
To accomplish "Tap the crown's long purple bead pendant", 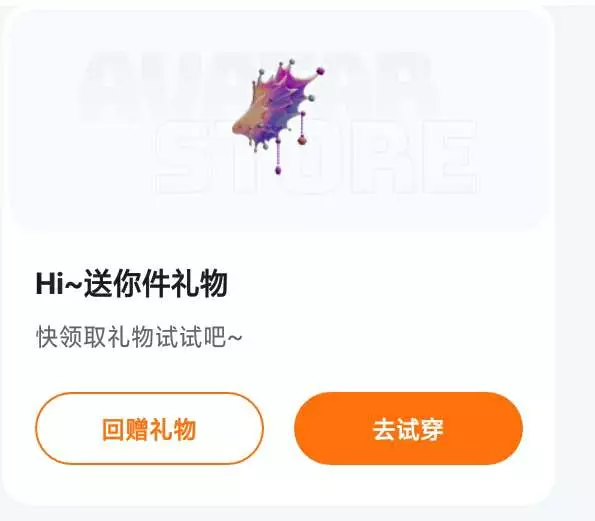I will [278, 156].
